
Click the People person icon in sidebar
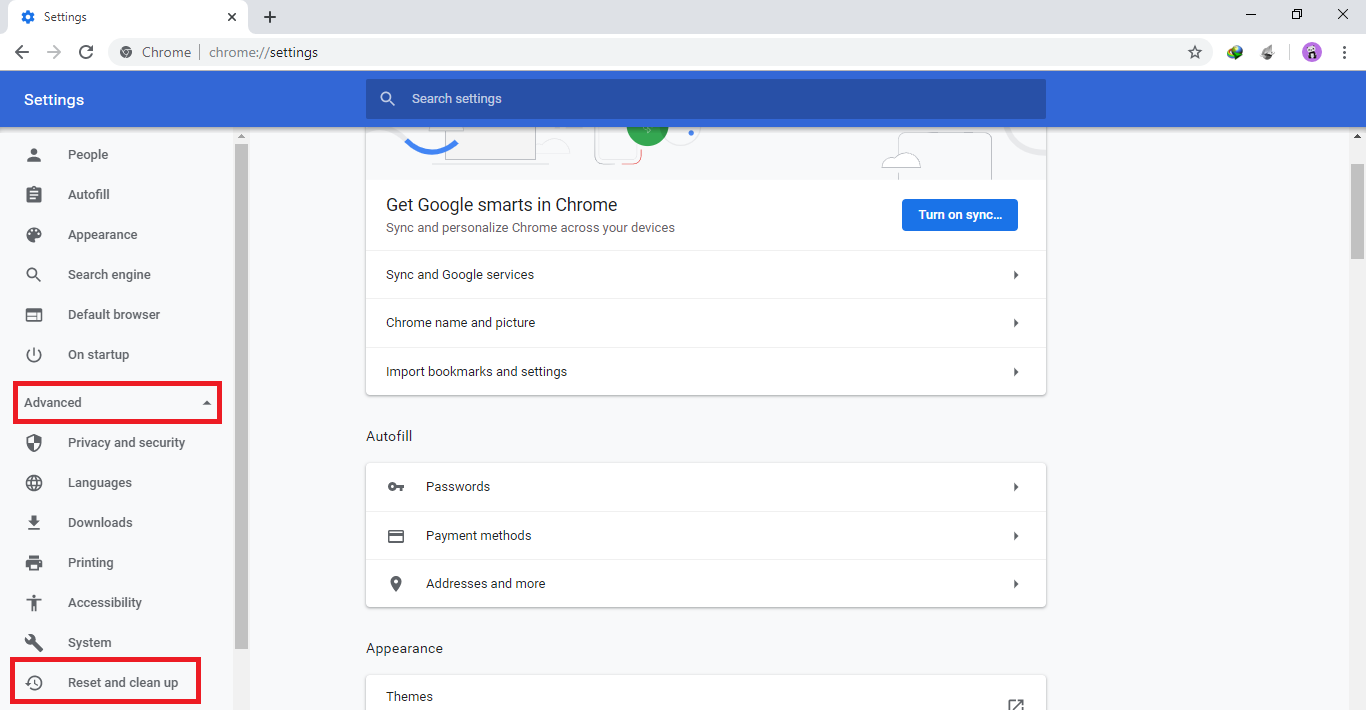[x=34, y=155]
